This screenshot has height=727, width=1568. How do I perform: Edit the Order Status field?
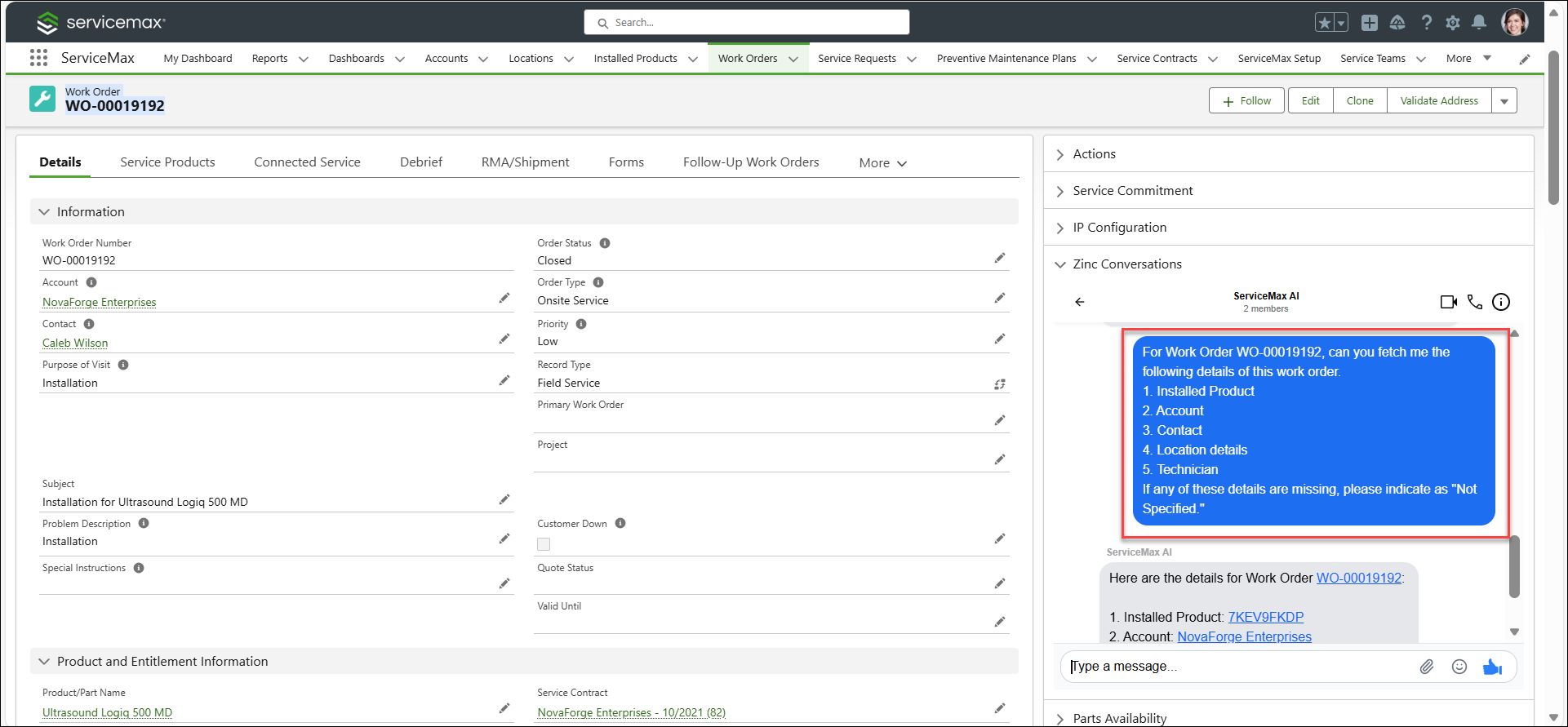[1000, 259]
